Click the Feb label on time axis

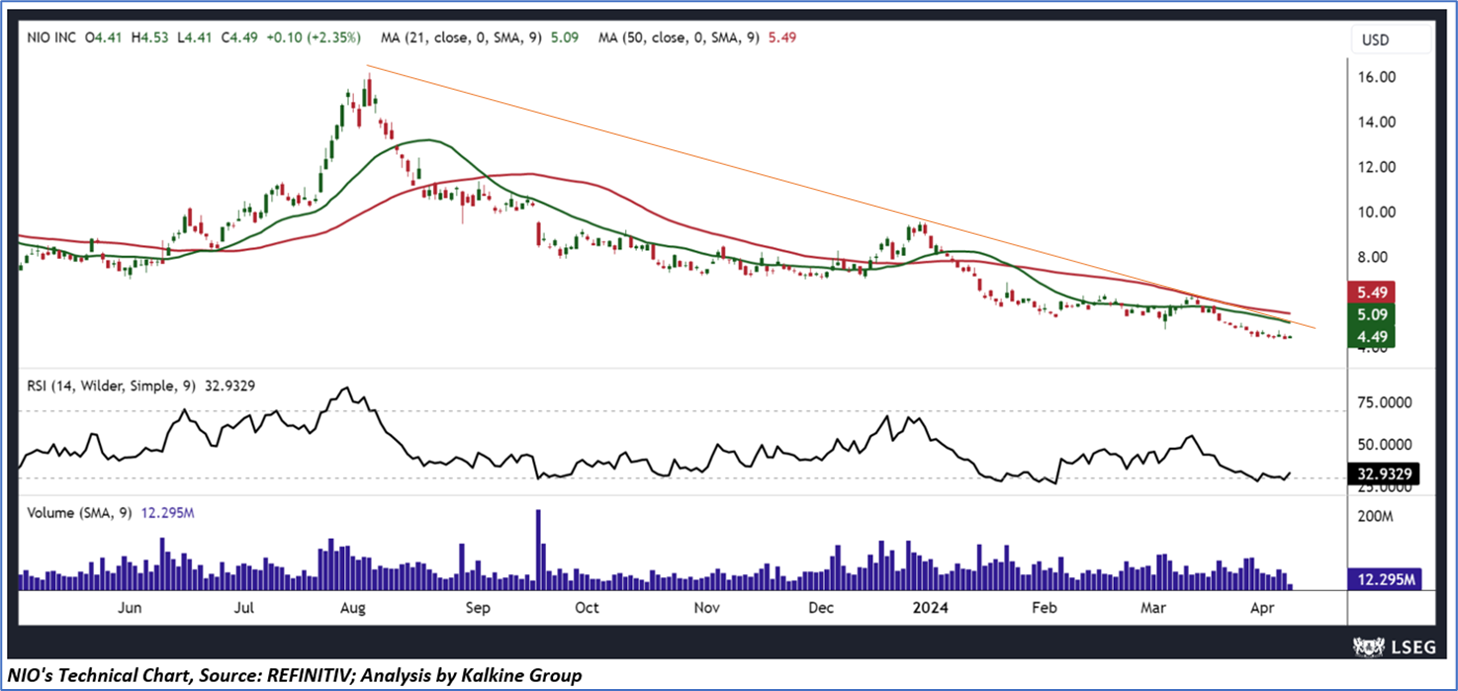[1044, 607]
